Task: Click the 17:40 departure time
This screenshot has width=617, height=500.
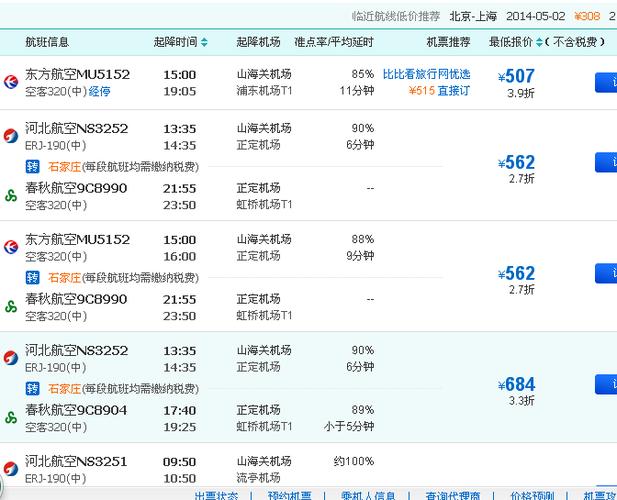Action: click(179, 411)
